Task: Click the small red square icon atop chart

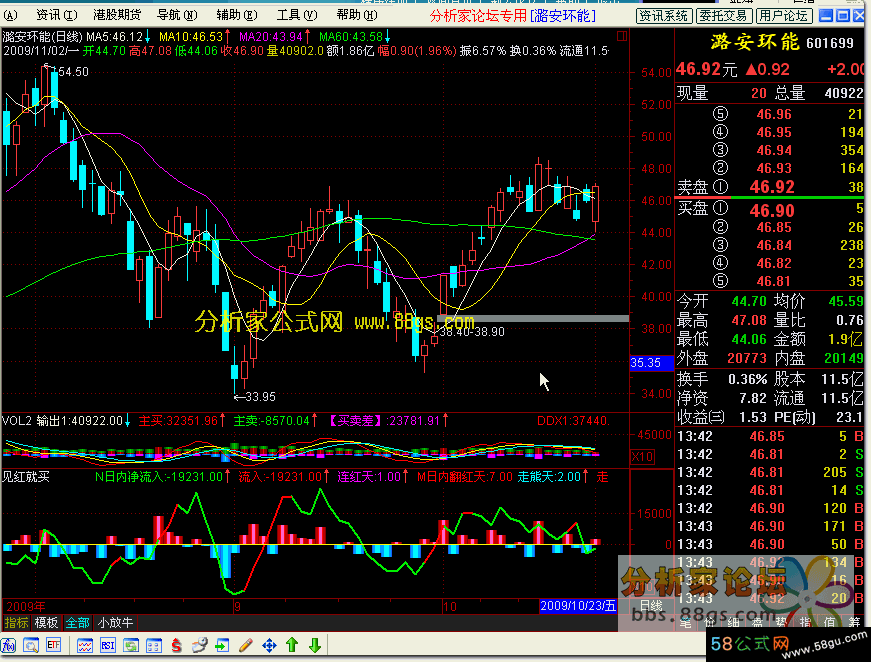Action: [622, 36]
